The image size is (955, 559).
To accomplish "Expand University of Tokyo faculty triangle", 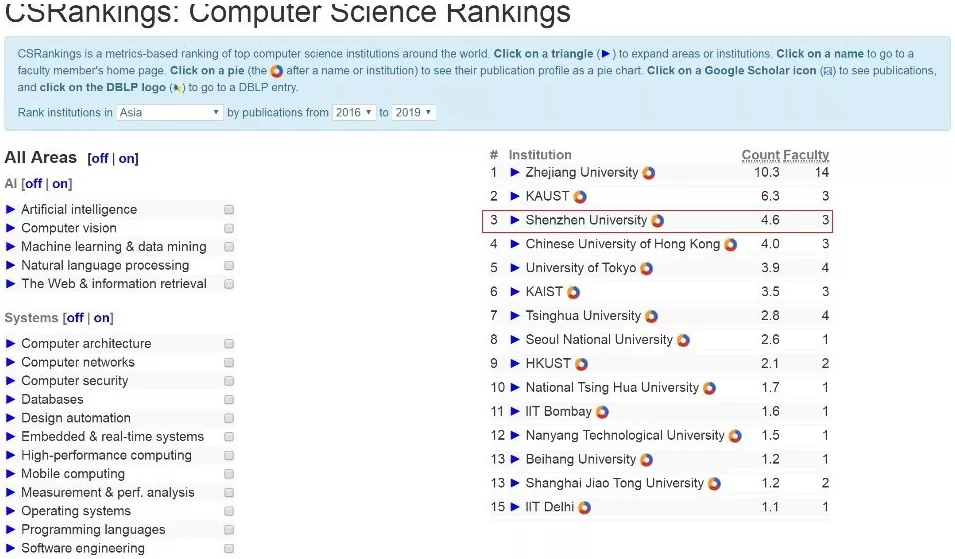I will [x=515, y=268].
